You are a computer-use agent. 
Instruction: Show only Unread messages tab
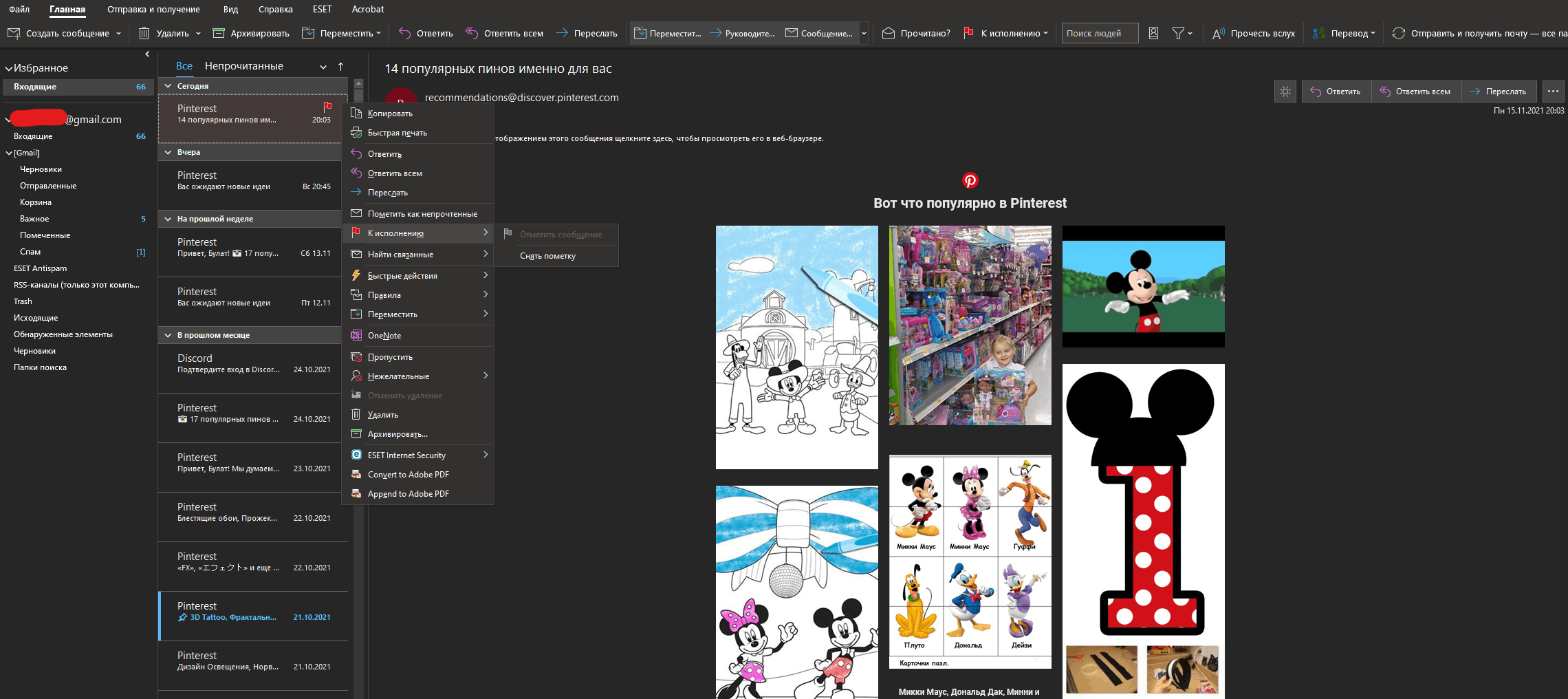[244, 66]
